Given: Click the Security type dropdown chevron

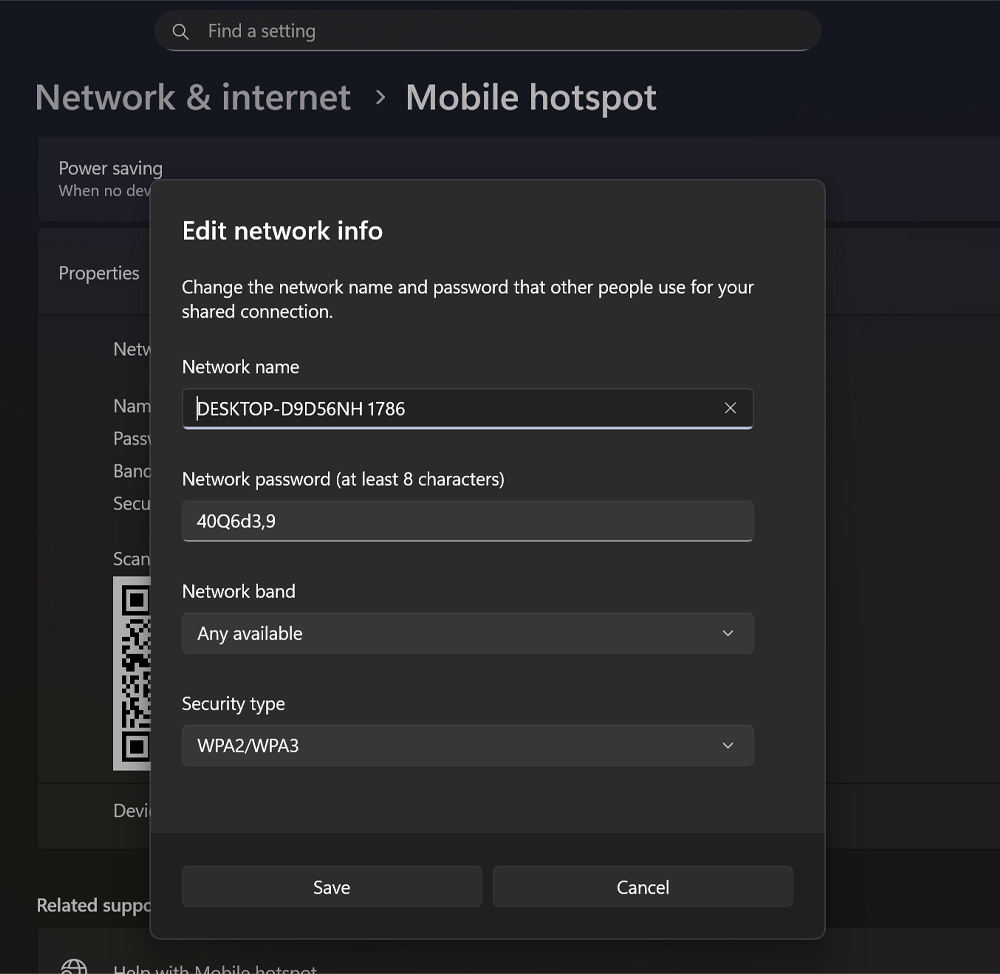Looking at the screenshot, I should coord(727,745).
